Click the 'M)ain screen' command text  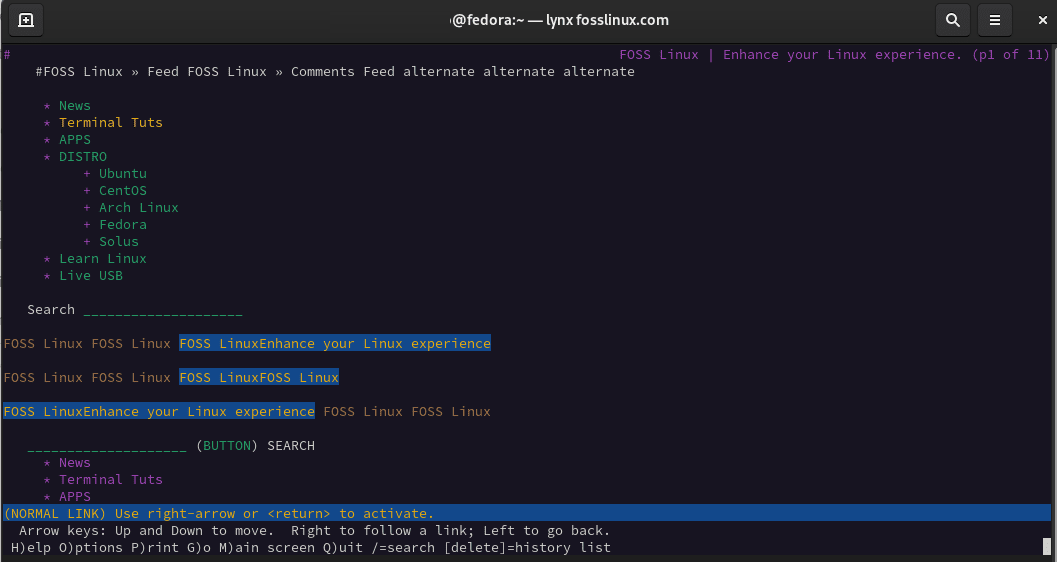click(x=267, y=548)
